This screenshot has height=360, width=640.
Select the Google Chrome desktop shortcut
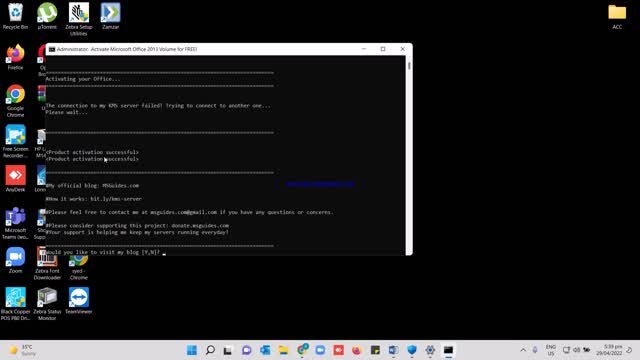16,101
